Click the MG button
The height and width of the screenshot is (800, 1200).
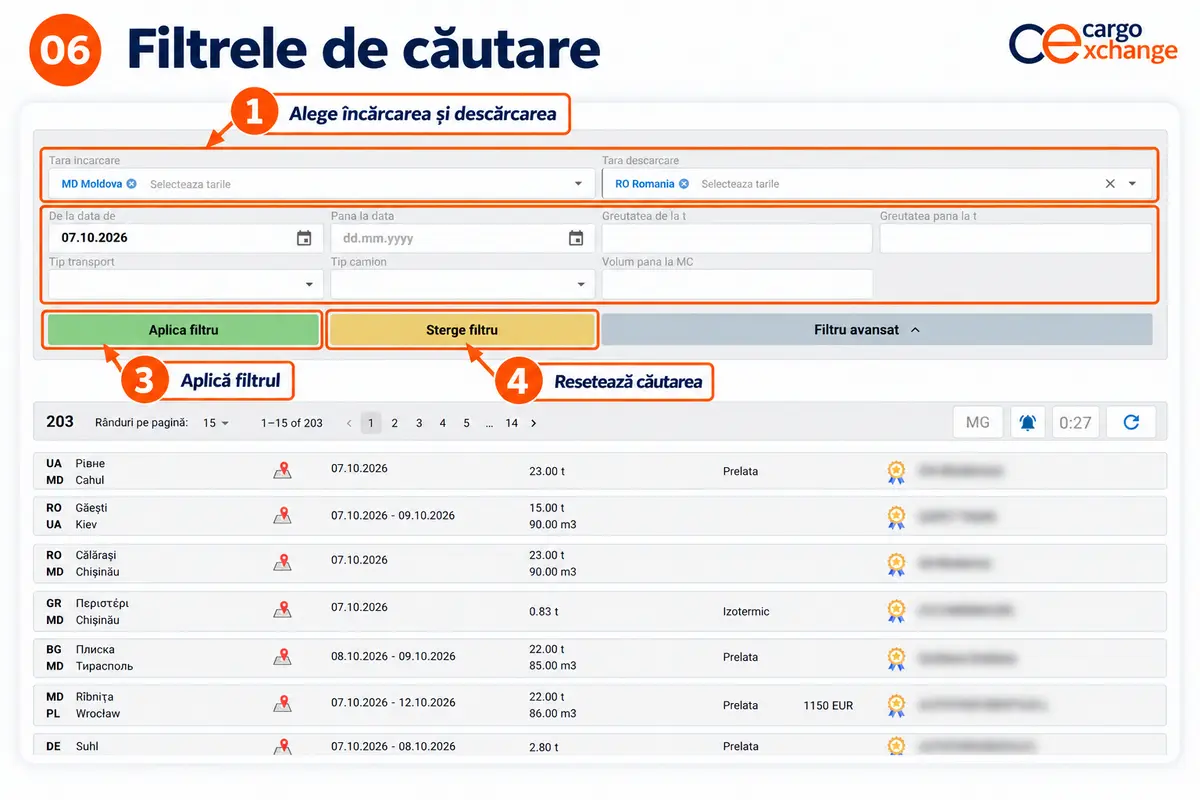tap(978, 422)
